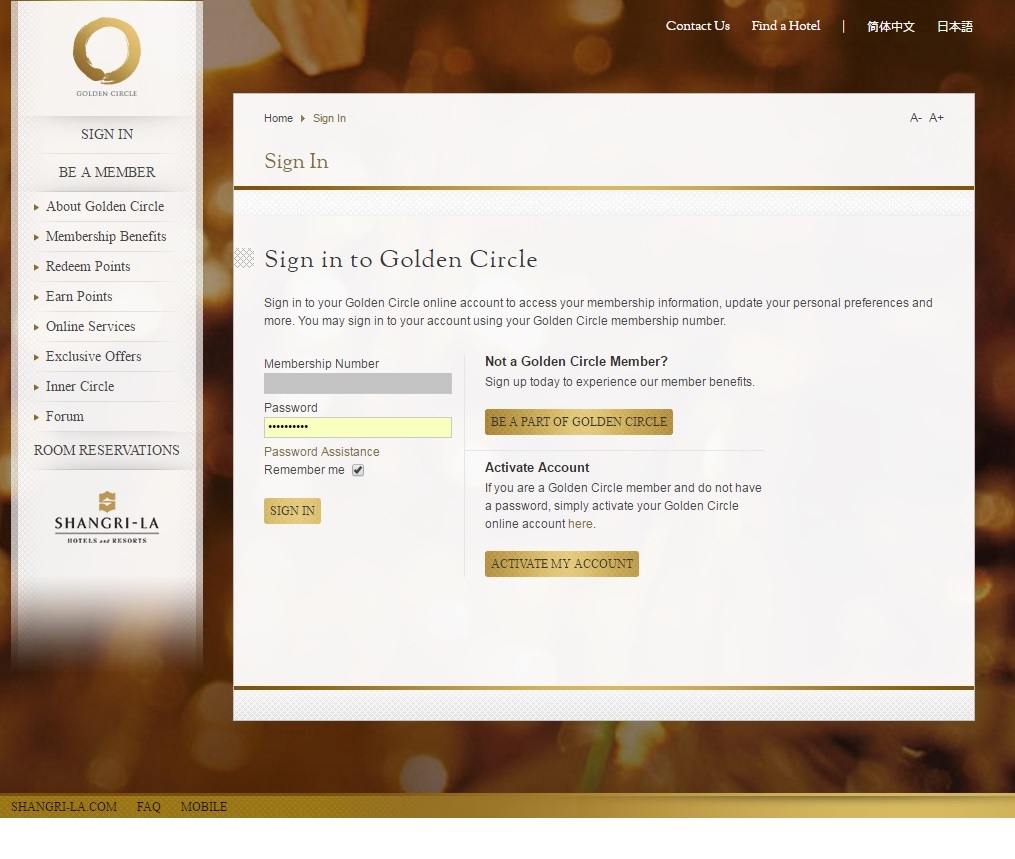Open the MOBILE footer link
The height and width of the screenshot is (859, 1015).
(x=204, y=807)
